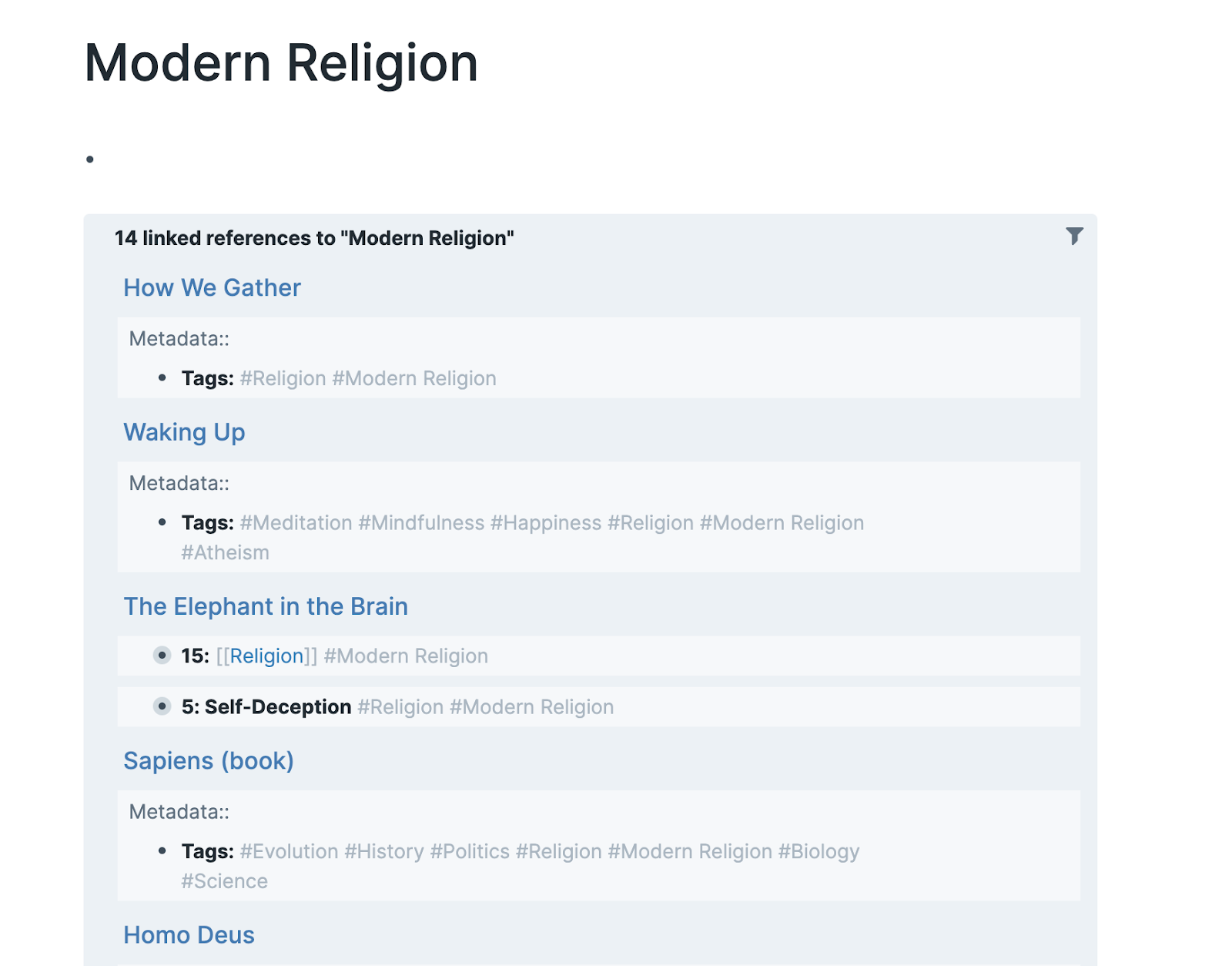
Task: Go to The Elephant in the Brain
Action: 266,606
